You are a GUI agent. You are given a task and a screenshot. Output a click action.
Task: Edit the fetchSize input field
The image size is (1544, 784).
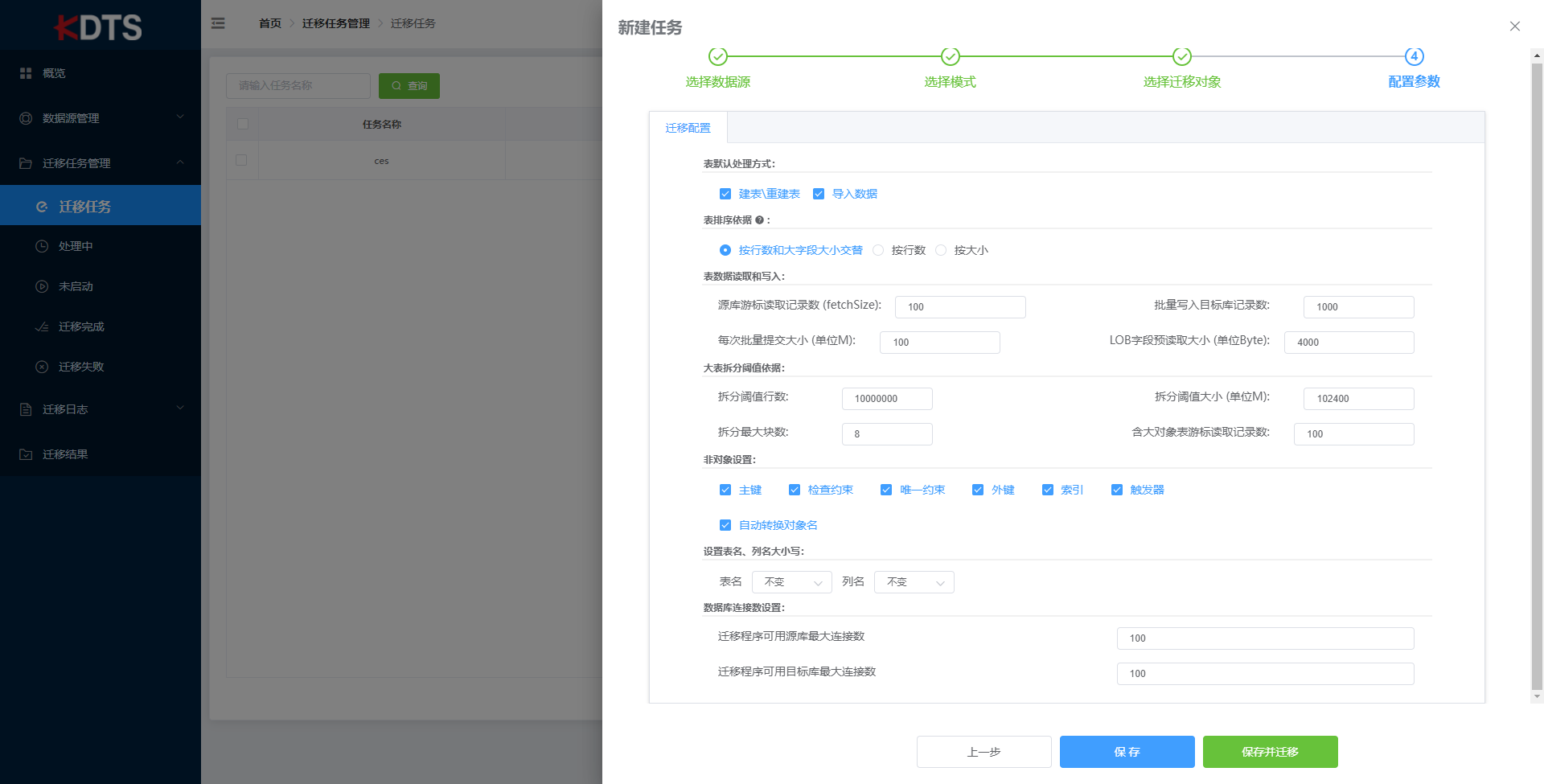(960, 306)
